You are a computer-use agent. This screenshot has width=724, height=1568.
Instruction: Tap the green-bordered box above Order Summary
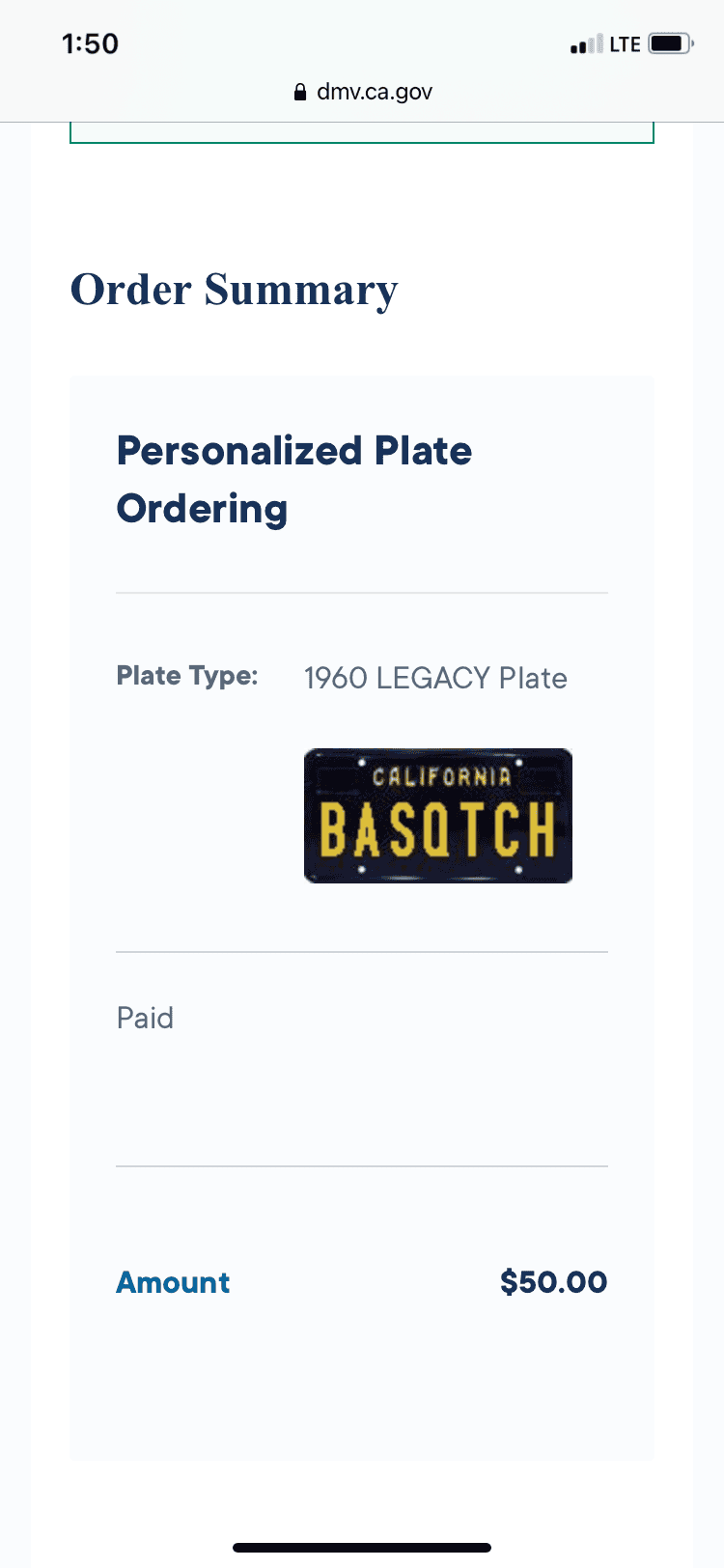pos(362,133)
